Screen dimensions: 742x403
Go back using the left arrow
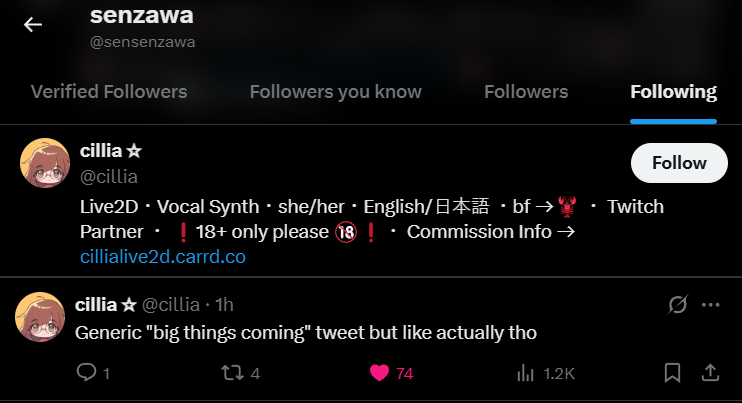point(33,24)
